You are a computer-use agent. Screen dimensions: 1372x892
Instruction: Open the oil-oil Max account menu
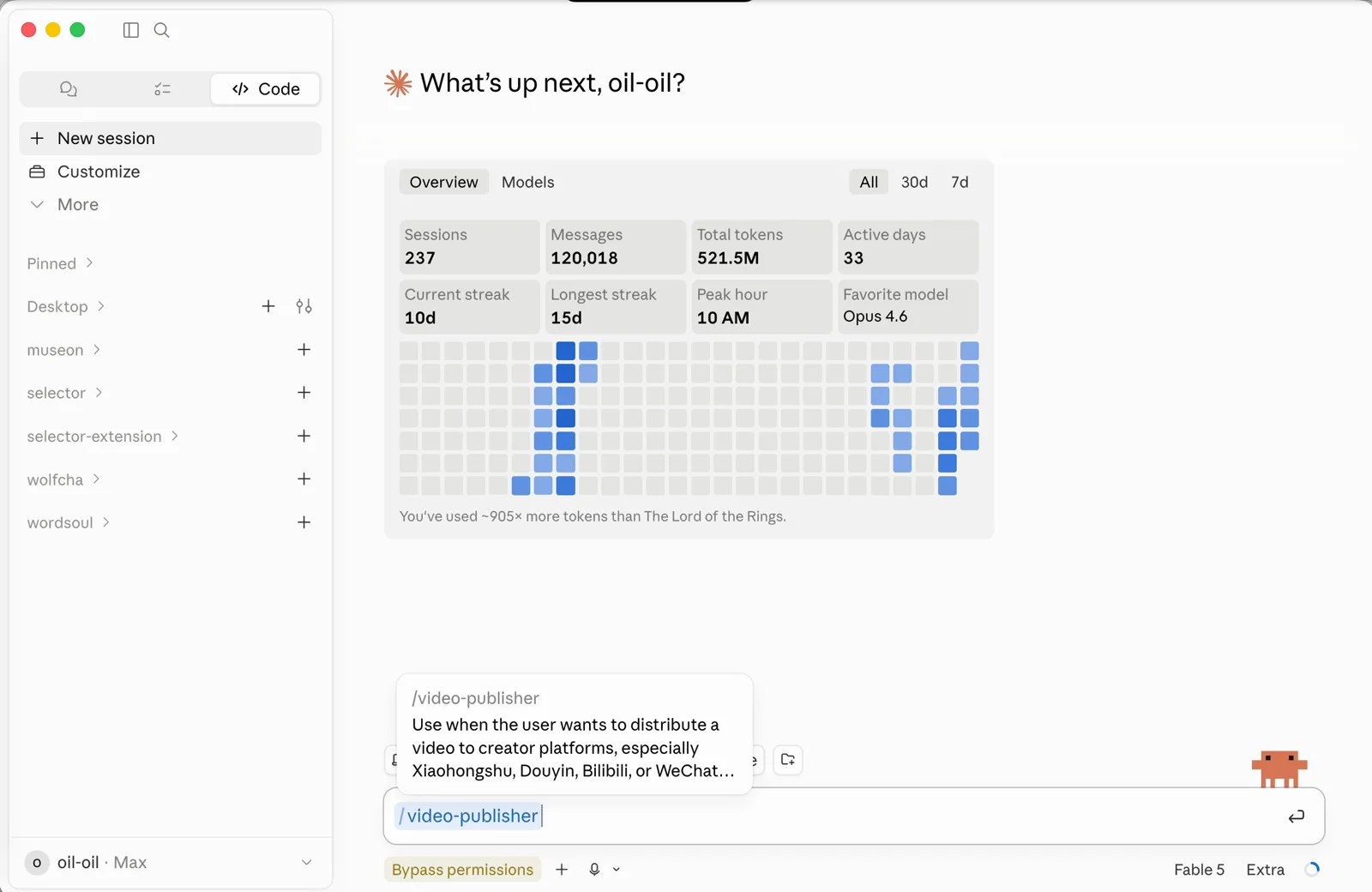click(170, 863)
